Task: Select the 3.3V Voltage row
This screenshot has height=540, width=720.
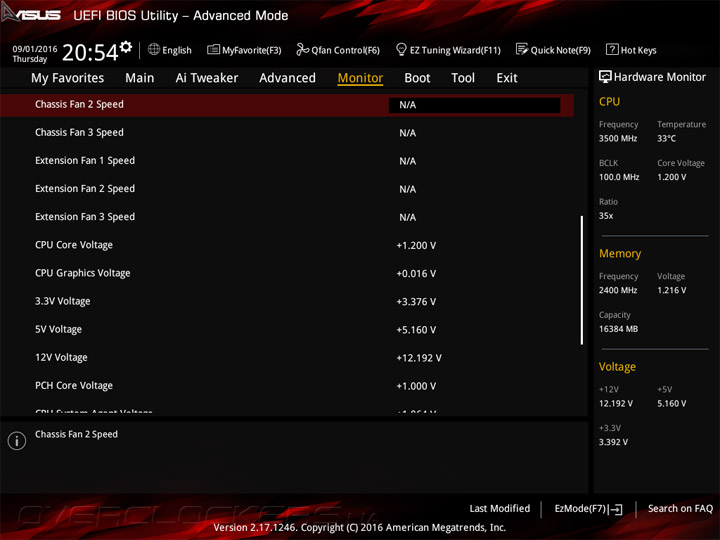Action: pyautogui.click(x=287, y=301)
